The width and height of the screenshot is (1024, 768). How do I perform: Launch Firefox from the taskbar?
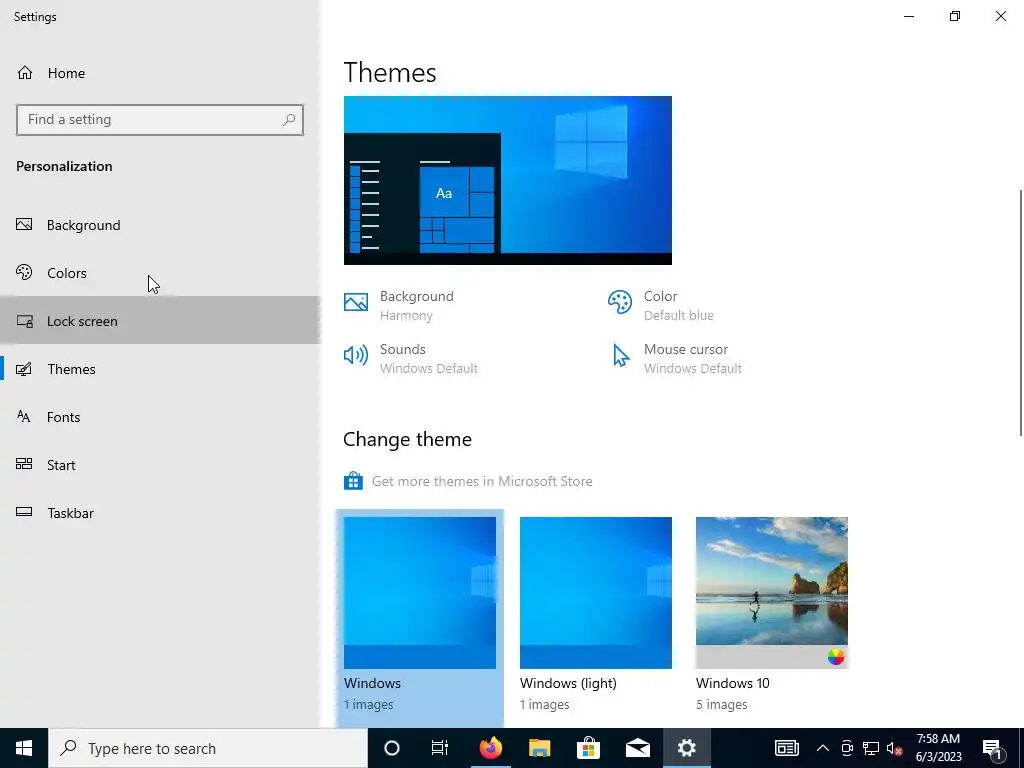point(490,748)
